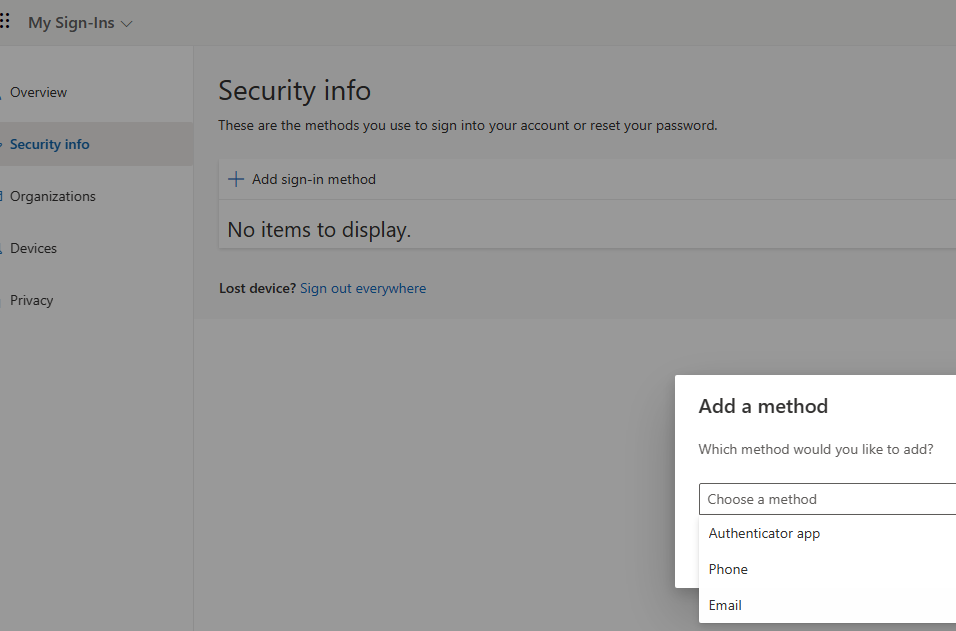Open the Privacy sidebar item
The image size is (956, 631).
31,300
